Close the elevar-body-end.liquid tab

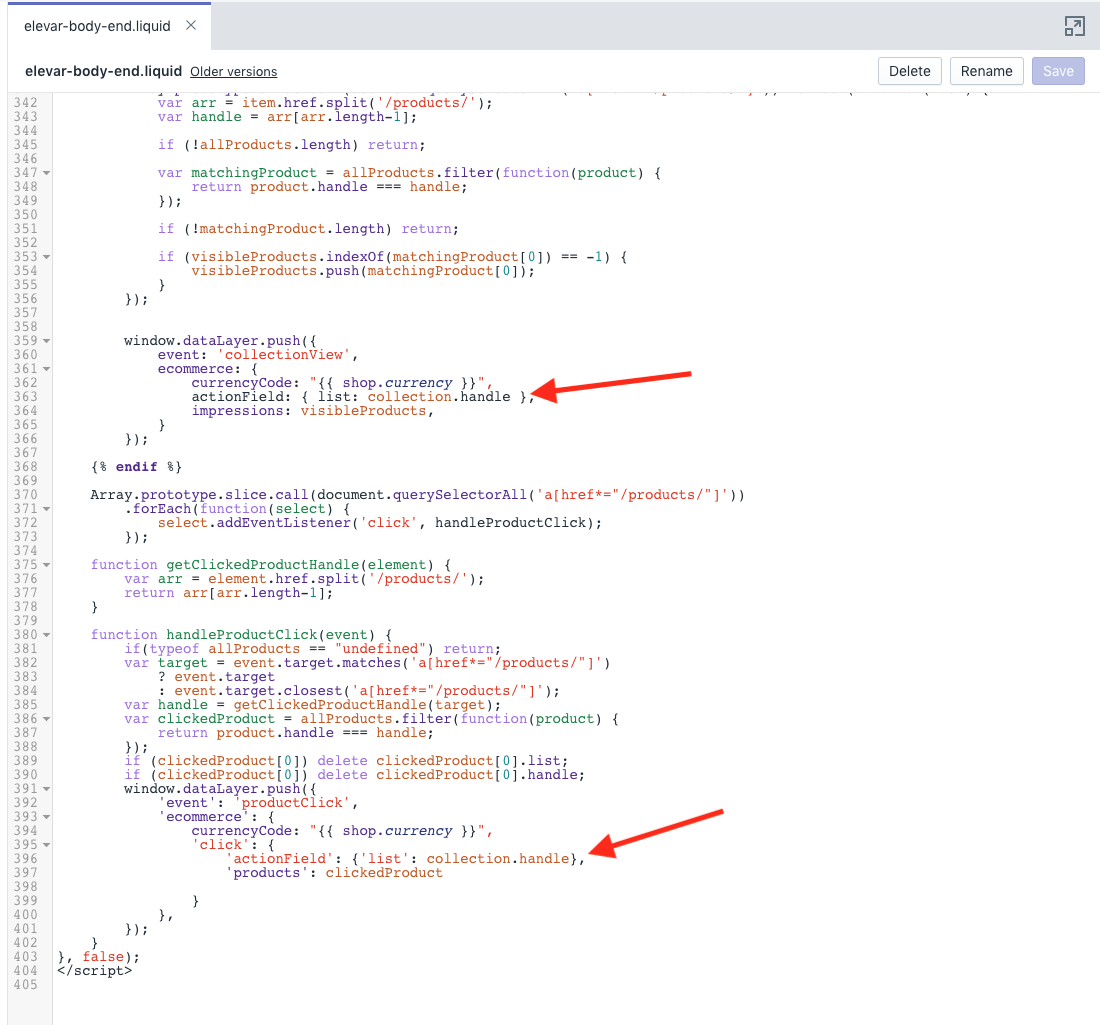[191, 26]
